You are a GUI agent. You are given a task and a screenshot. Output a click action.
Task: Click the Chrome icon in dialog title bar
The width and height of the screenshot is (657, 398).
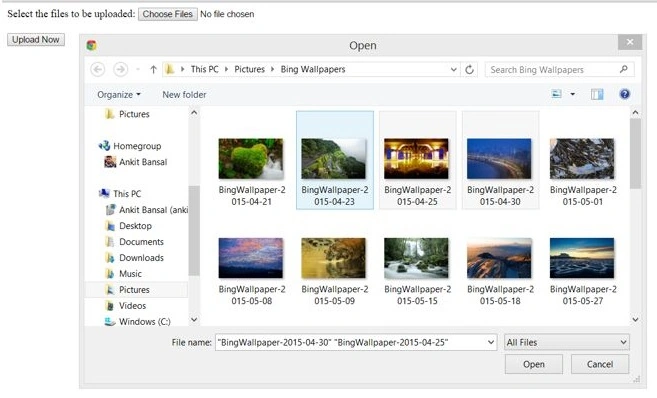tap(91, 45)
